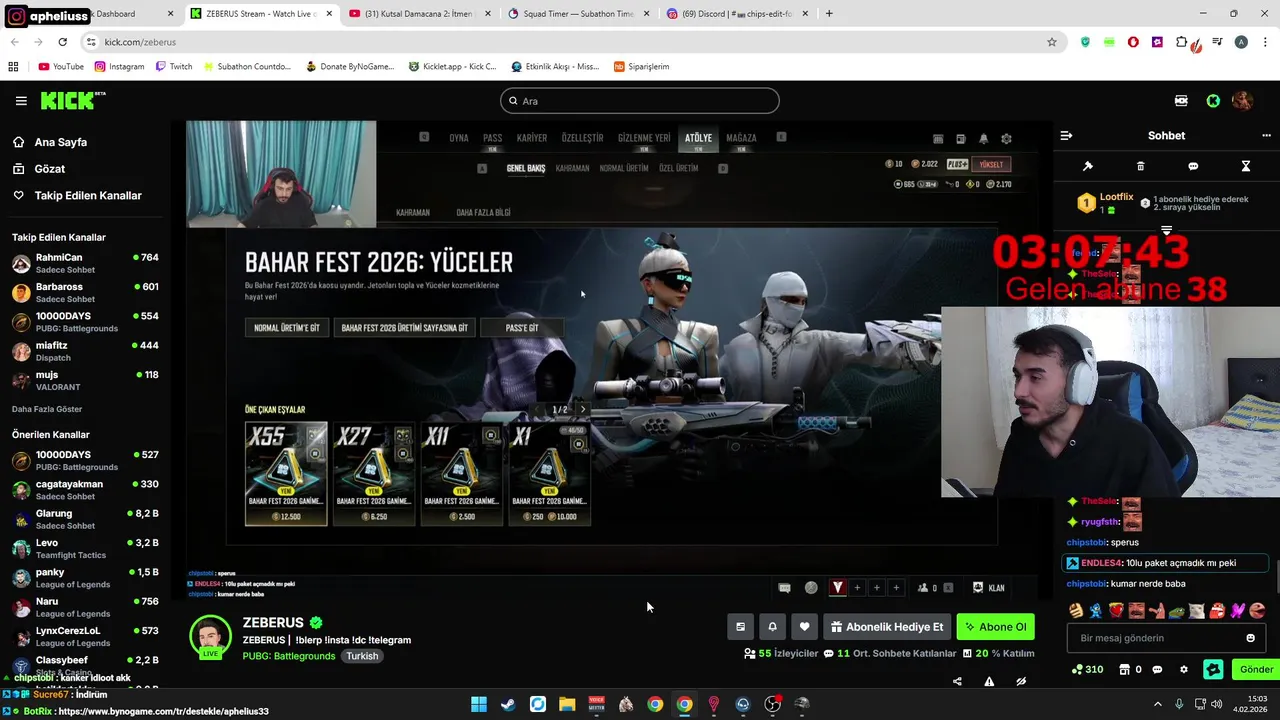Open site information icon in address bar

pyautogui.click(x=91, y=42)
